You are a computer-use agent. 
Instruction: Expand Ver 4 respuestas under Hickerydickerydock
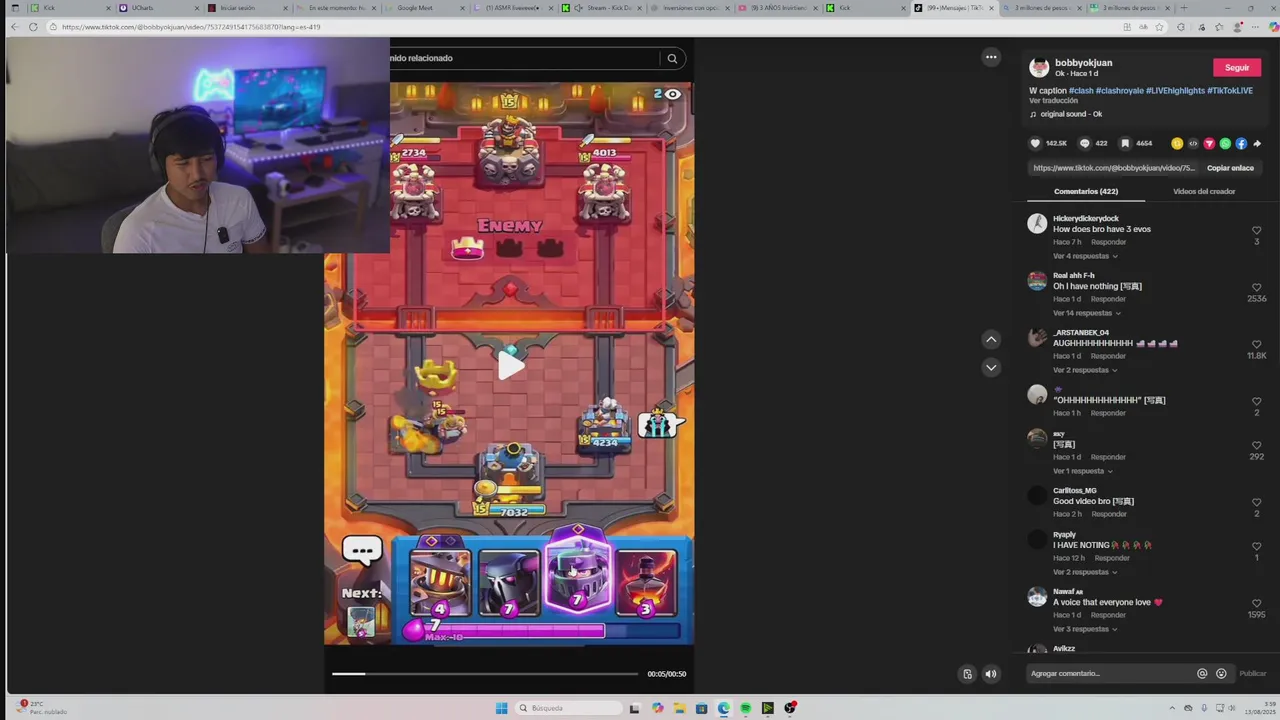(1085, 256)
